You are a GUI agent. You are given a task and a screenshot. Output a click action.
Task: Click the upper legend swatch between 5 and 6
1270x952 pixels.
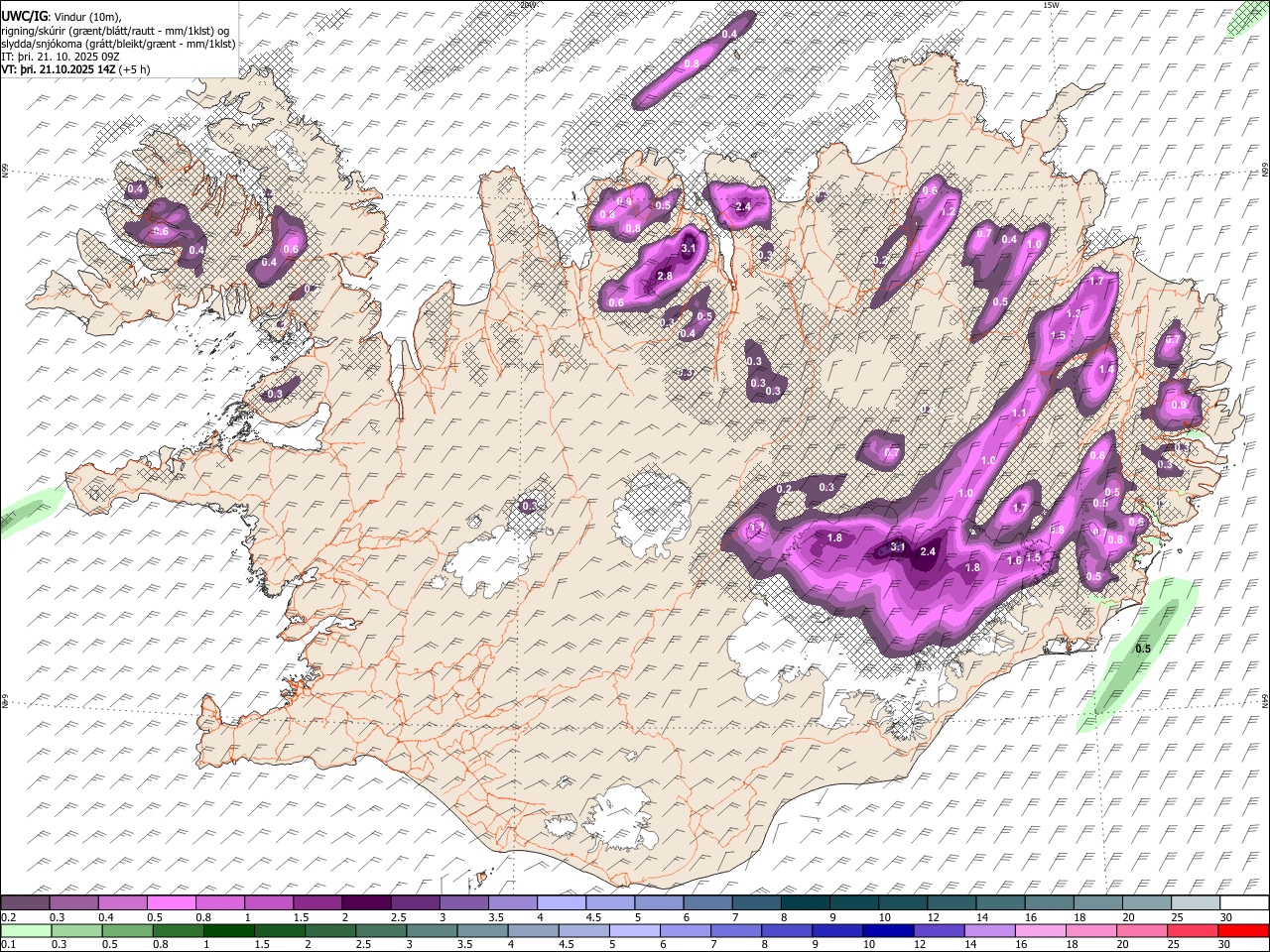point(658,902)
